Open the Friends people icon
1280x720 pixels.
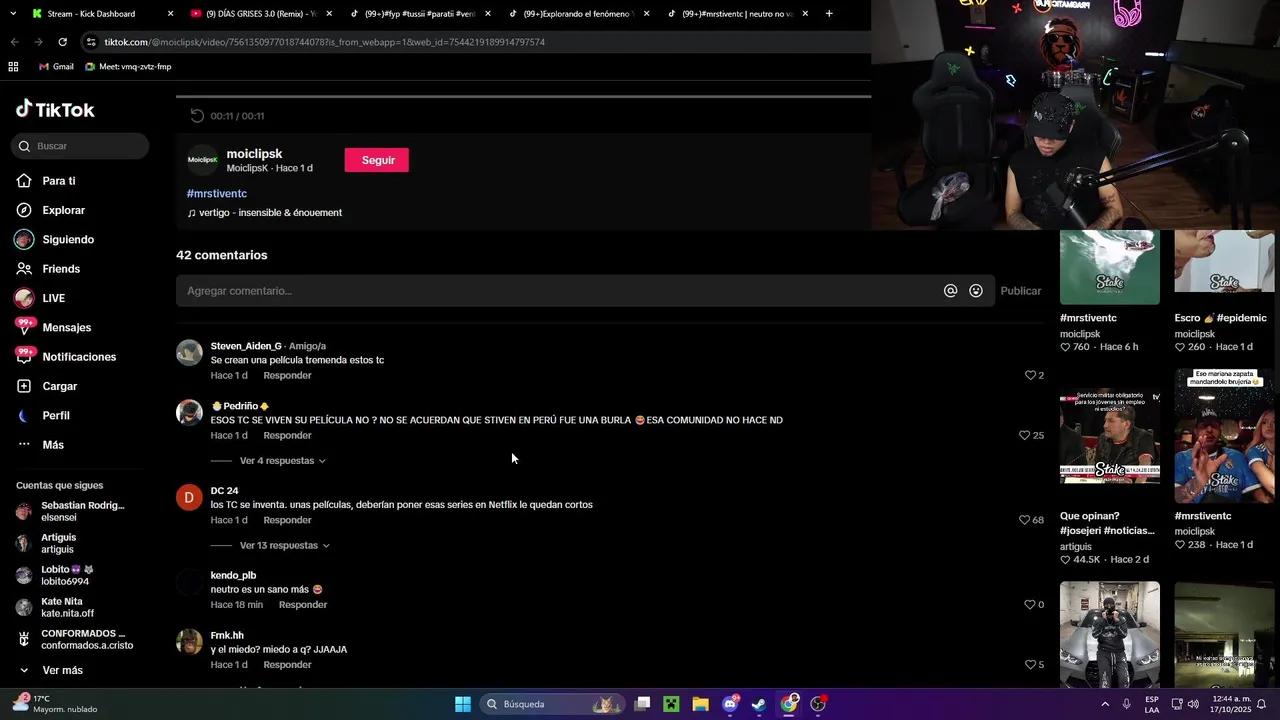tap(24, 269)
